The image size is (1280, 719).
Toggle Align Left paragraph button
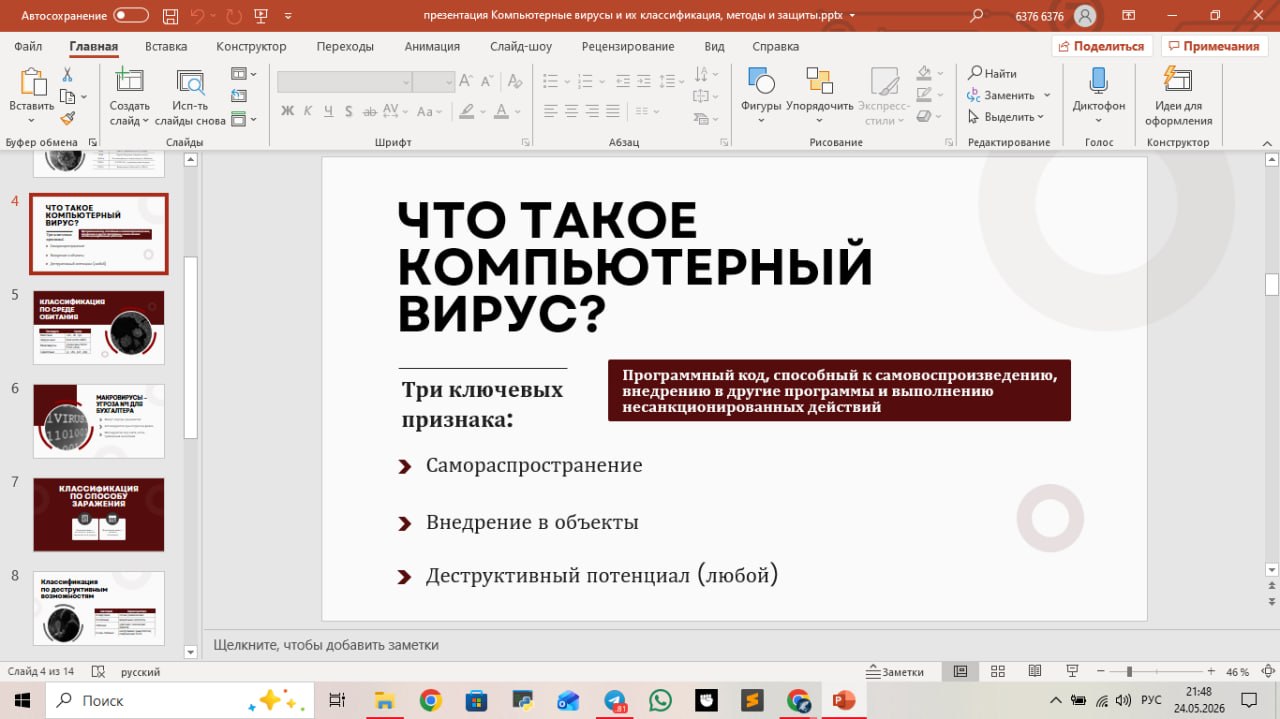(550, 111)
